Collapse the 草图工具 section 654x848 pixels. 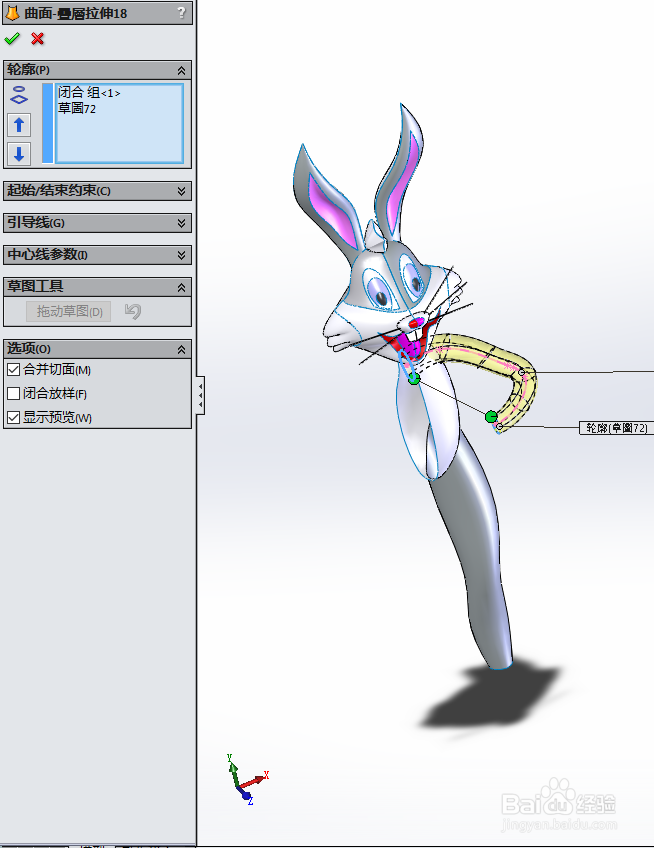(181, 288)
